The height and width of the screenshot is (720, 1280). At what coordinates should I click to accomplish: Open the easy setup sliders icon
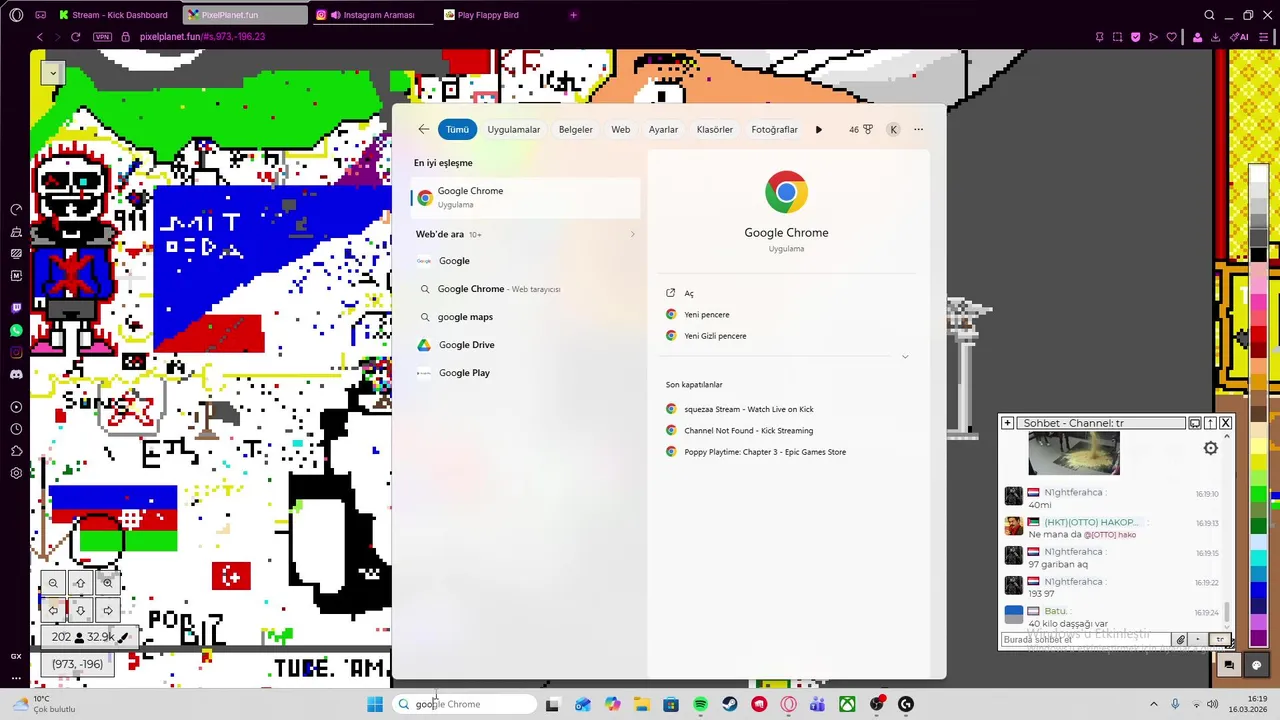tap(1264, 37)
